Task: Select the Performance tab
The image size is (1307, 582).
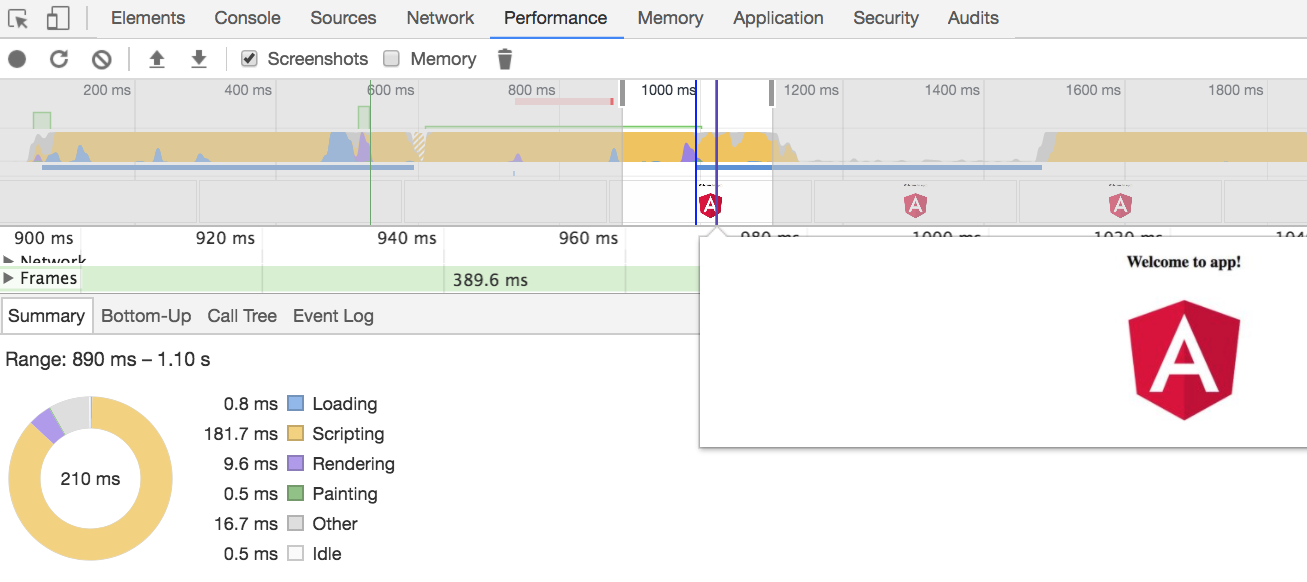Action: 556,18
